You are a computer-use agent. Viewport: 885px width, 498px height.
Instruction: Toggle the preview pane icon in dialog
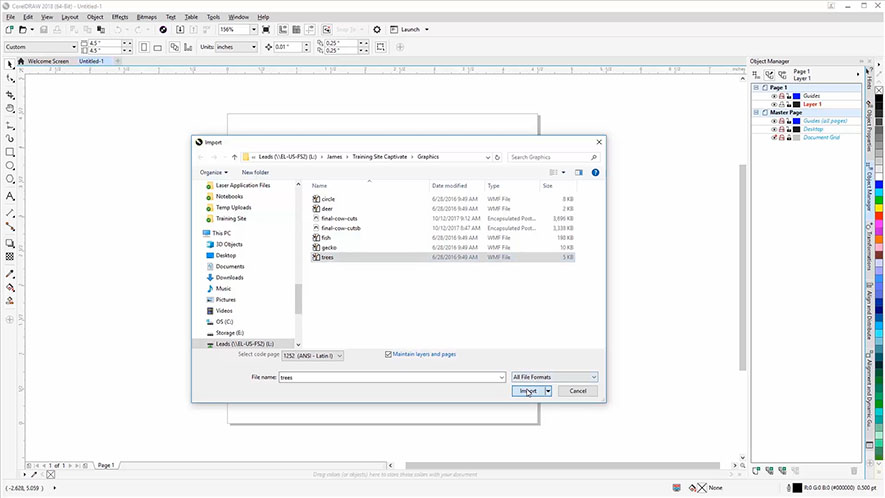[578, 172]
